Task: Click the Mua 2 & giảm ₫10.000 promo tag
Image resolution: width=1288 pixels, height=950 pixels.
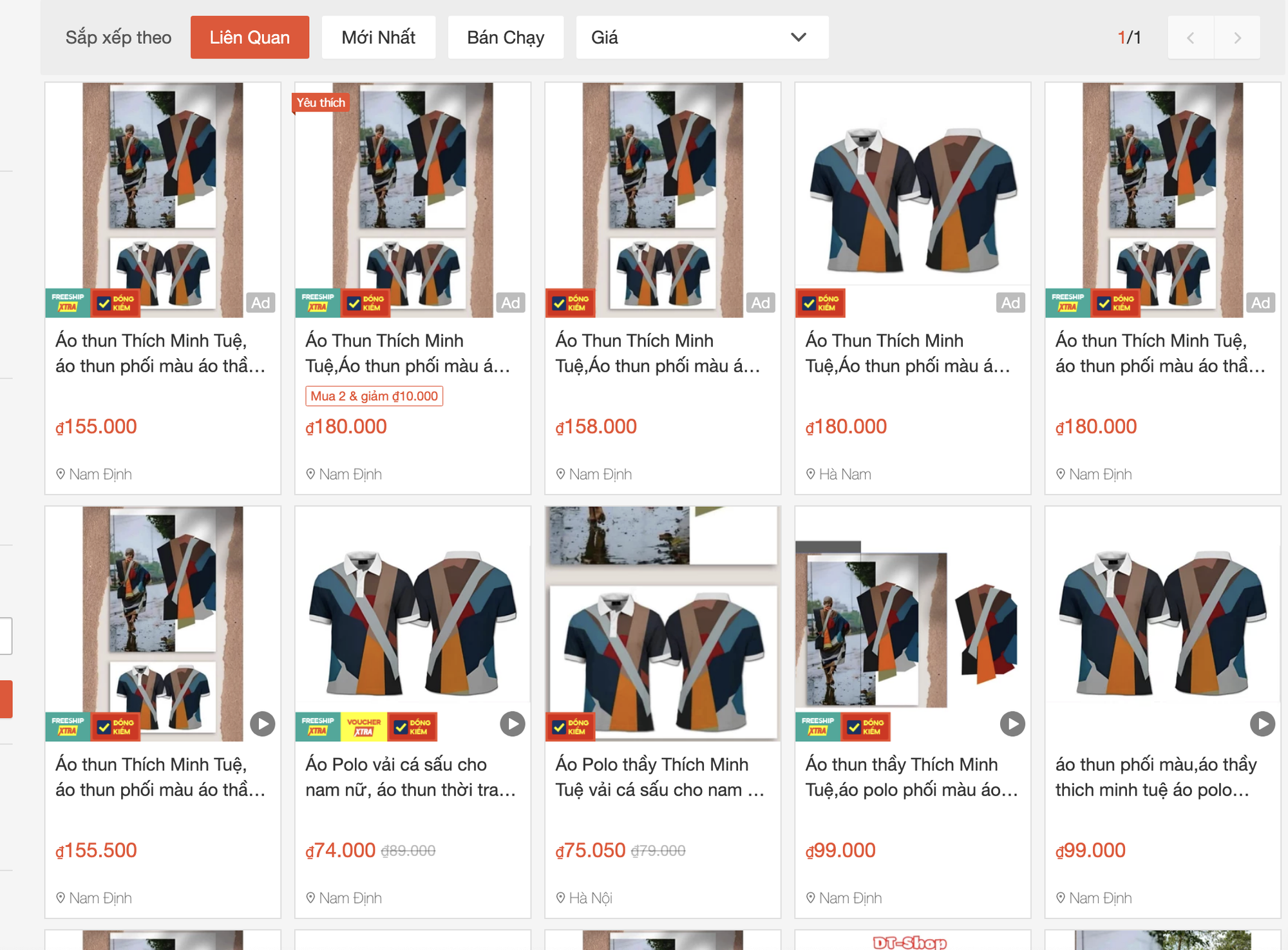Action: [374, 396]
